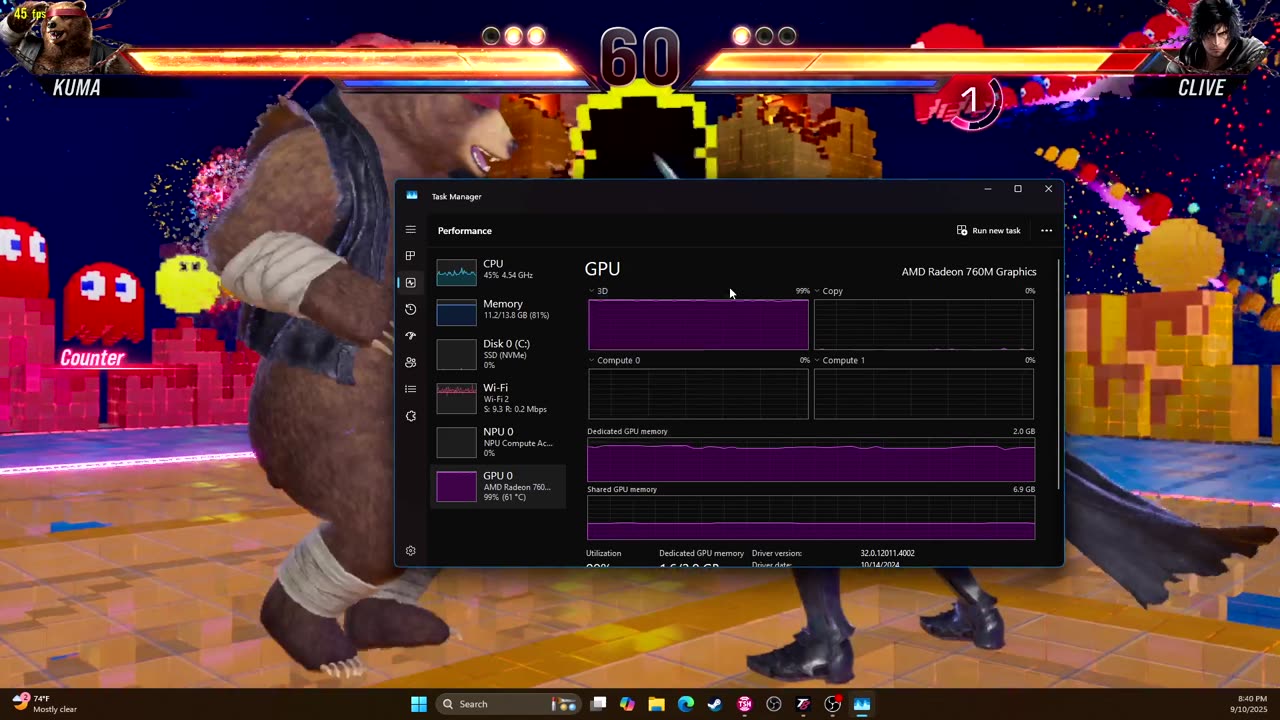Click the Task Manager title bar app icon

411,196
